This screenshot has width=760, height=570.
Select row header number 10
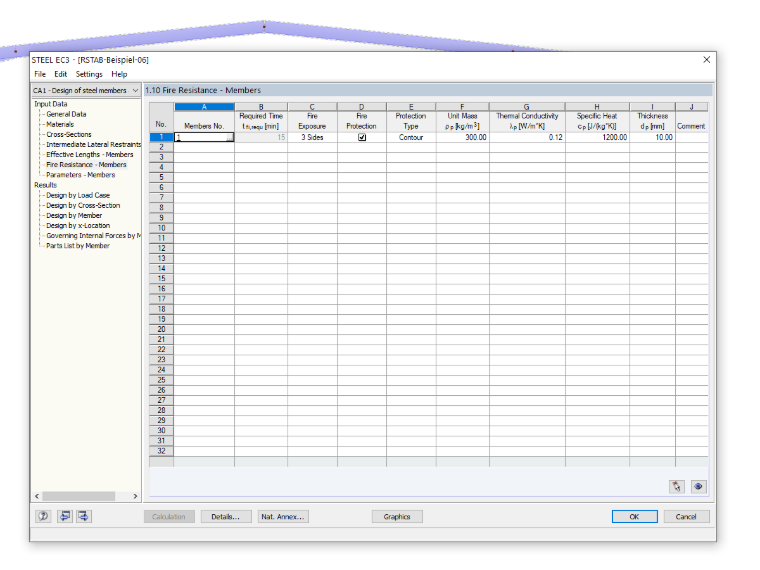161,228
